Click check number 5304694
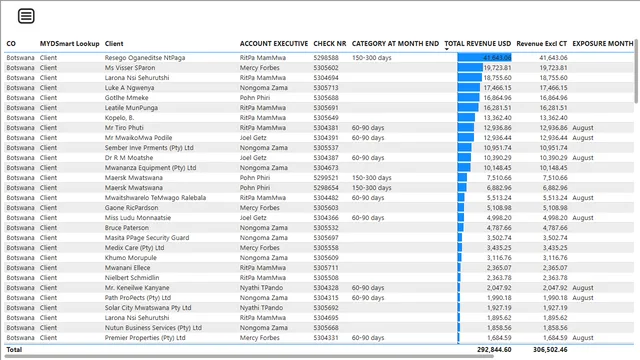This screenshot has width=640, height=360. point(326,78)
